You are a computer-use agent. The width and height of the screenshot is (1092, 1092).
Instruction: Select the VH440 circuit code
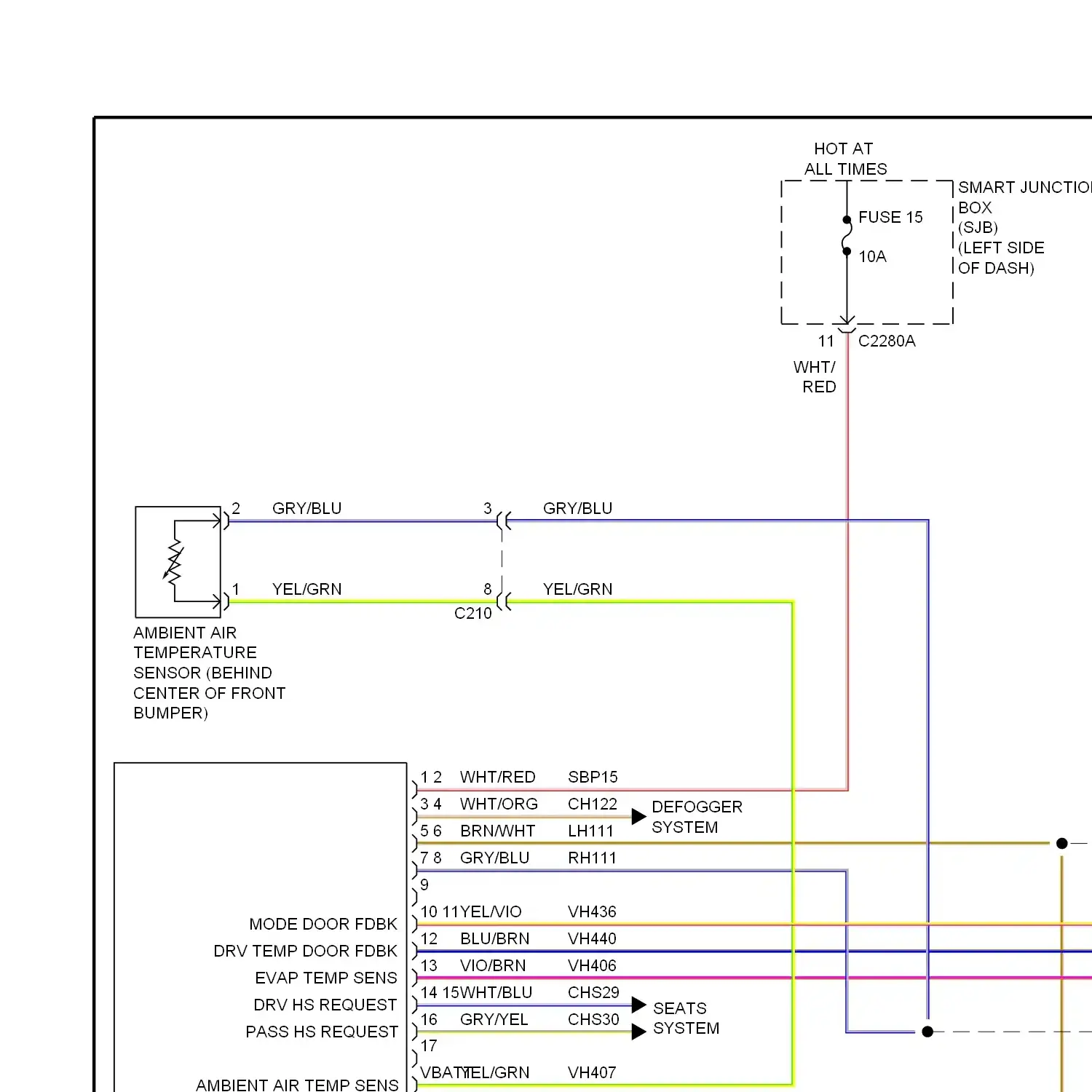[592, 939]
